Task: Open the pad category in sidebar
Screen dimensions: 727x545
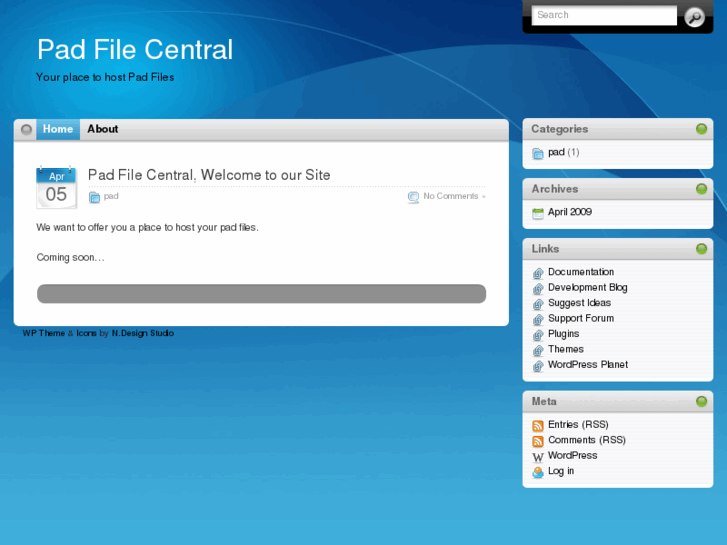Action: [x=556, y=152]
